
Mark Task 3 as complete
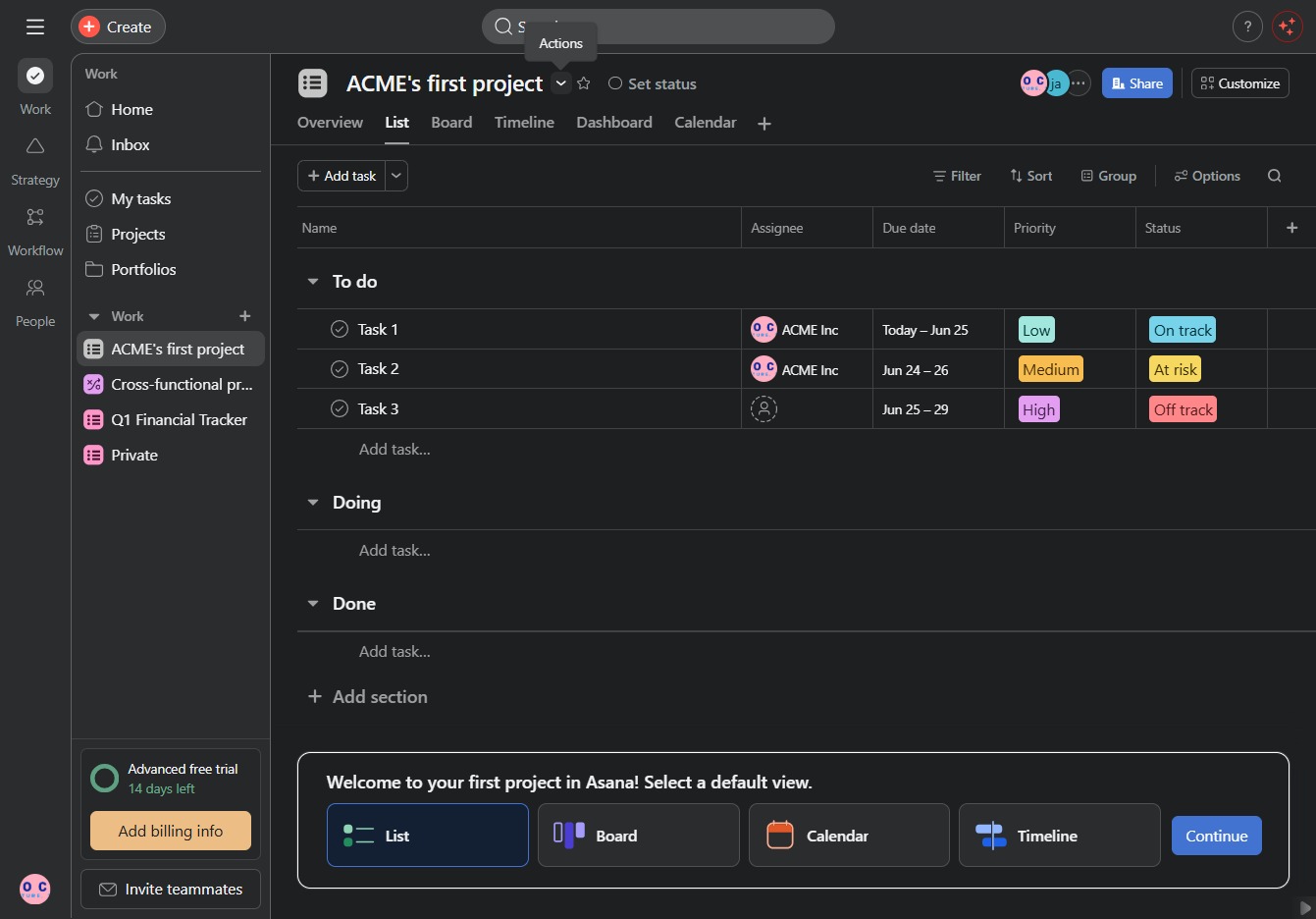pyautogui.click(x=340, y=408)
